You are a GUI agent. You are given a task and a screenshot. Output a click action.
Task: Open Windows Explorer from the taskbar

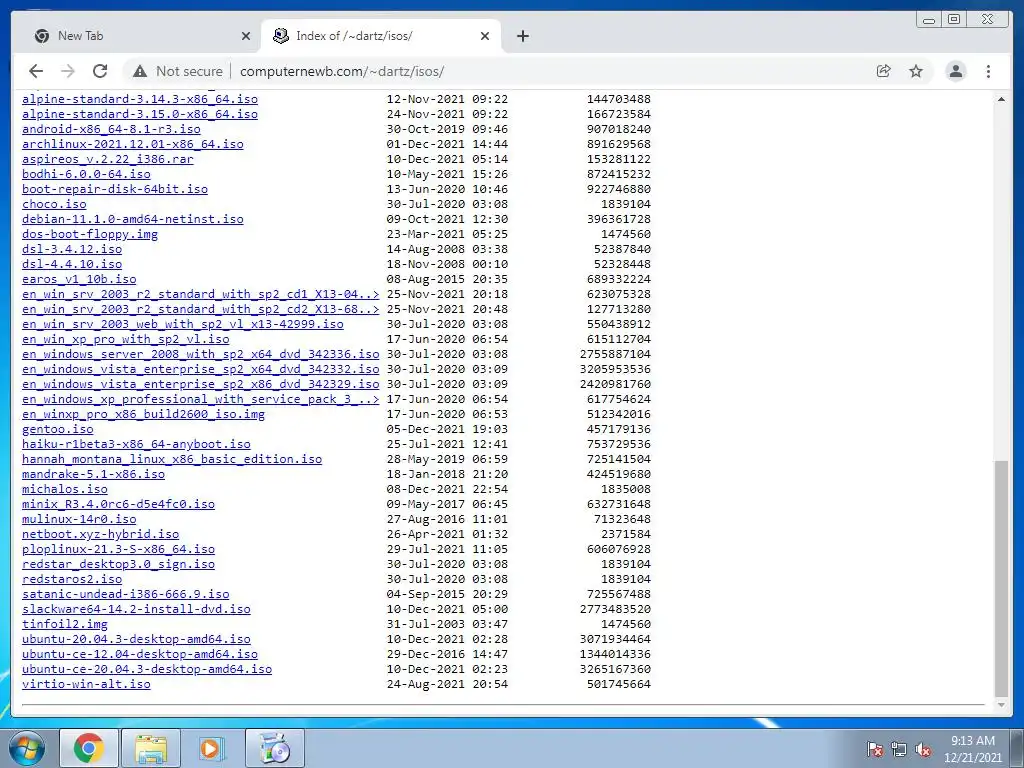pyautogui.click(x=151, y=748)
